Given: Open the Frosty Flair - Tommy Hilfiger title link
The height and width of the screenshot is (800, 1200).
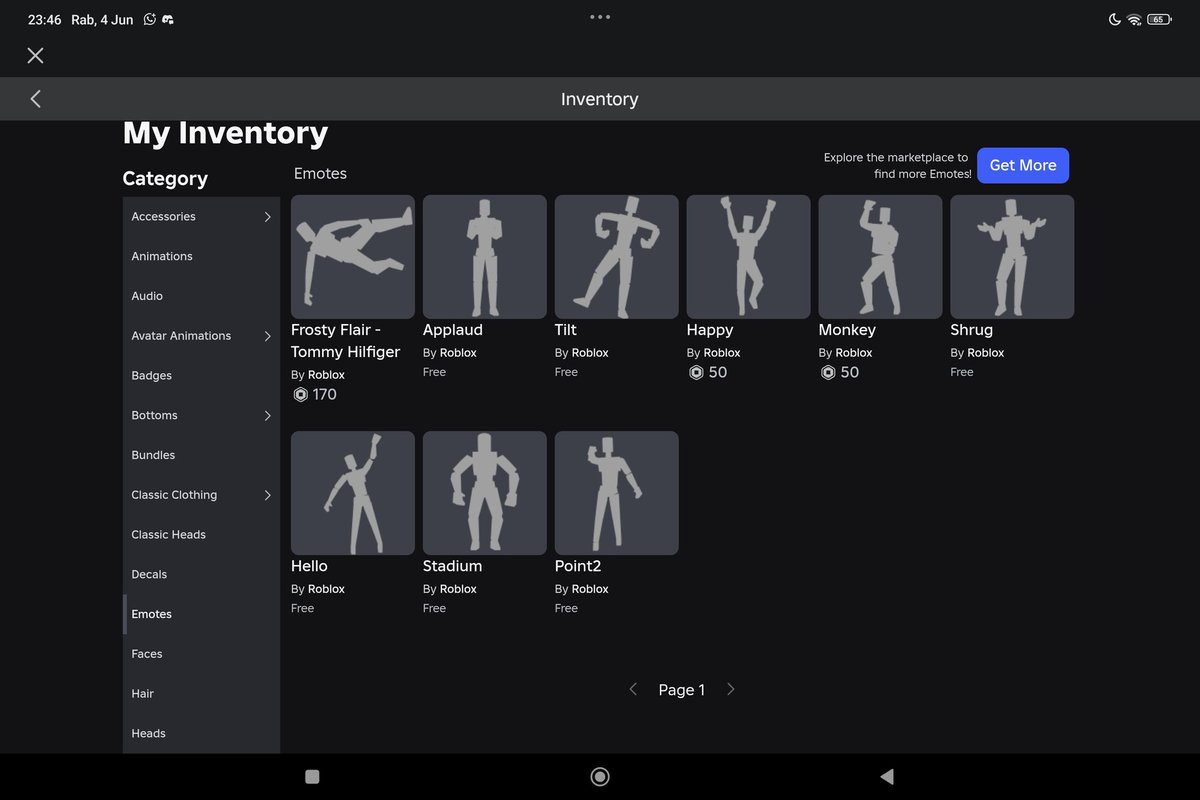Looking at the screenshot, I should tap(345, 341).
